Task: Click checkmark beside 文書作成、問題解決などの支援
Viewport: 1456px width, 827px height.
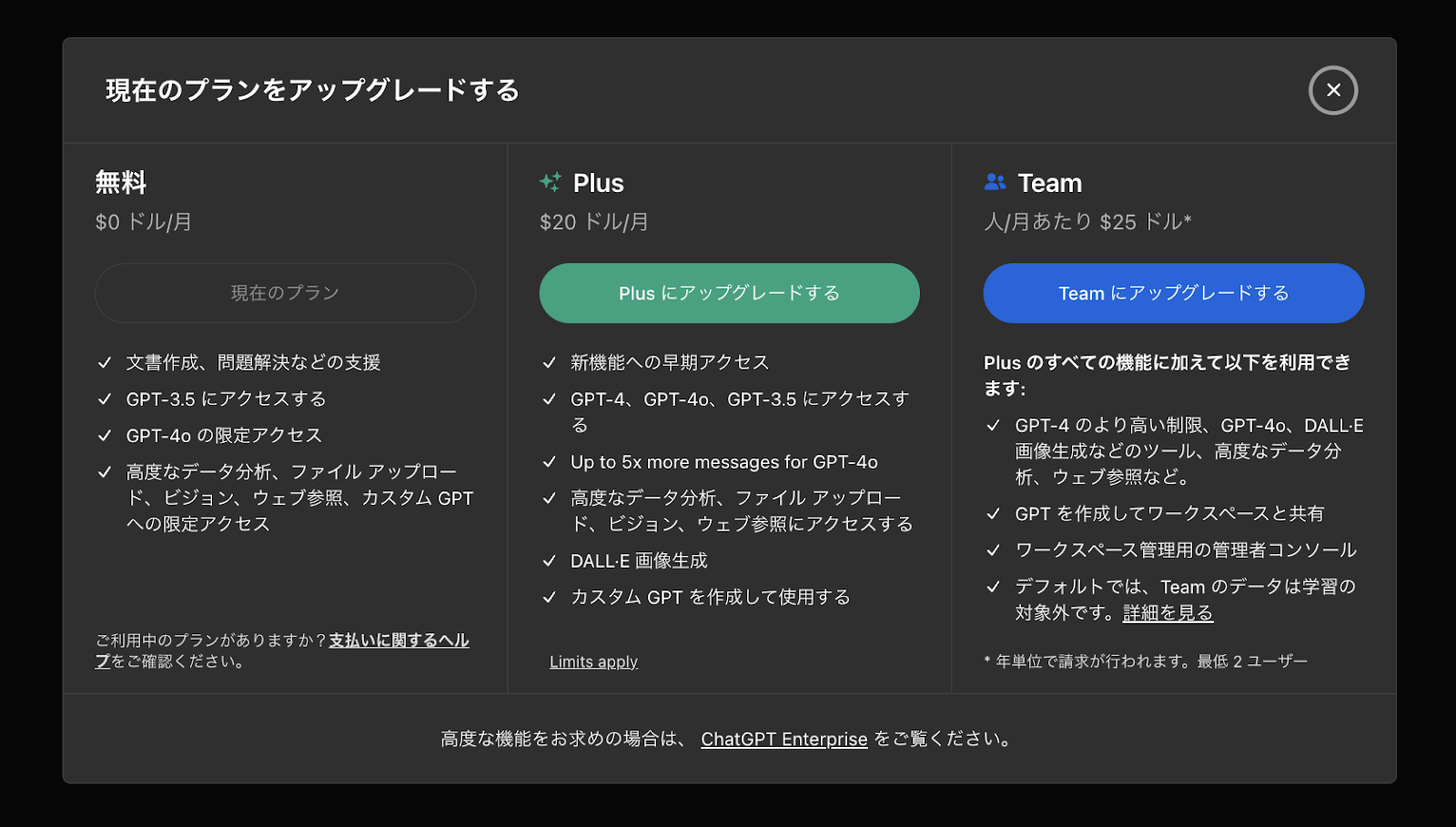Action: click(x=105, y=362)
